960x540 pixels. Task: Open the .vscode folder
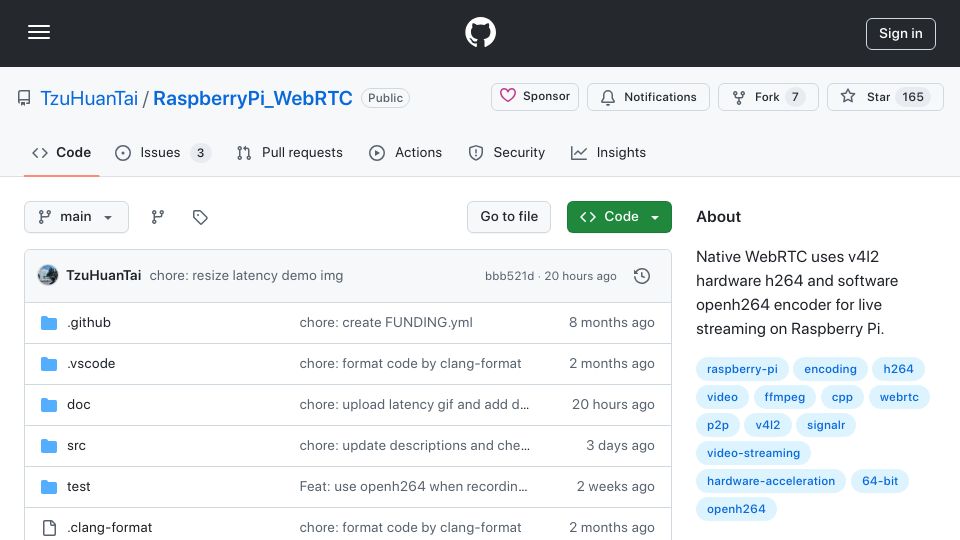[x=91, y=364]
